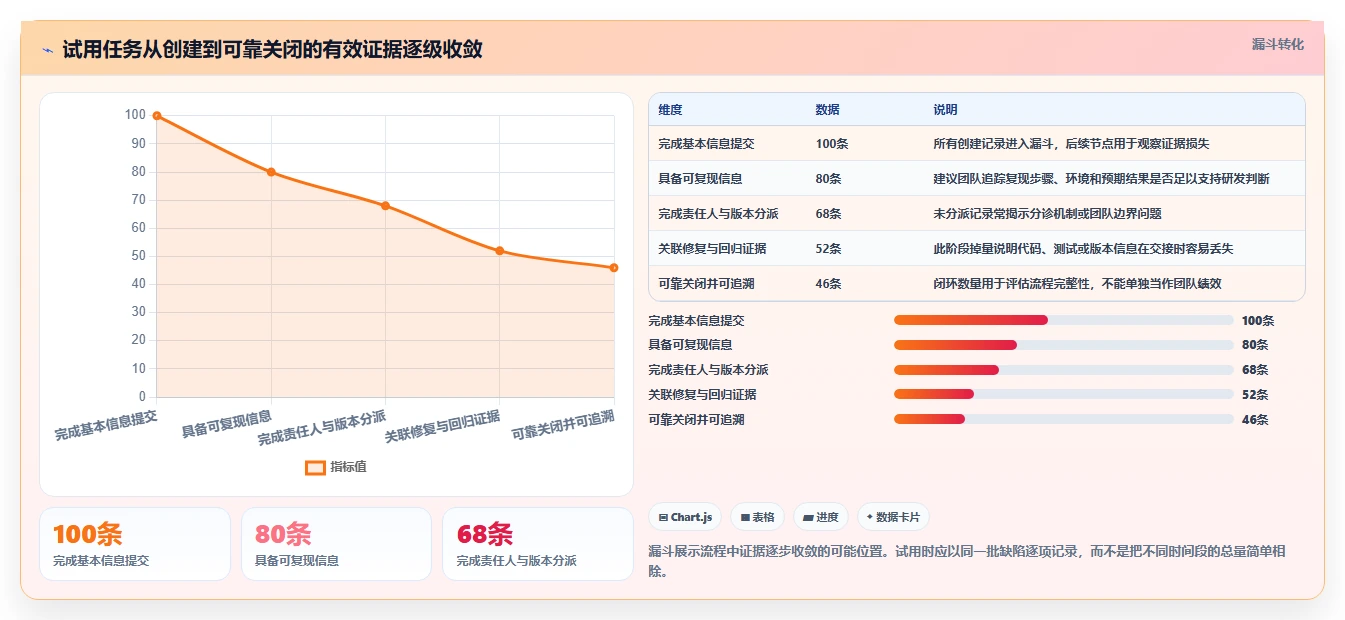Image resolution: width=1345 pixels, height=620 pixels.
Task: Click the 说明 column header
Action: pyautogui.click(x=945, y=110)
